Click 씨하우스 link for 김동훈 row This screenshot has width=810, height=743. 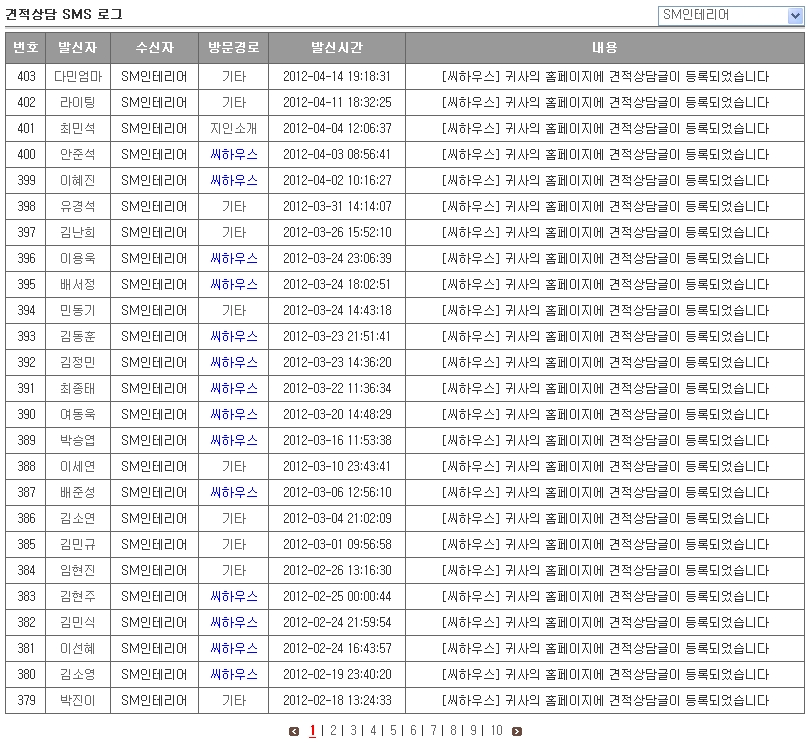pyautogui.click(x=233, y=336)
